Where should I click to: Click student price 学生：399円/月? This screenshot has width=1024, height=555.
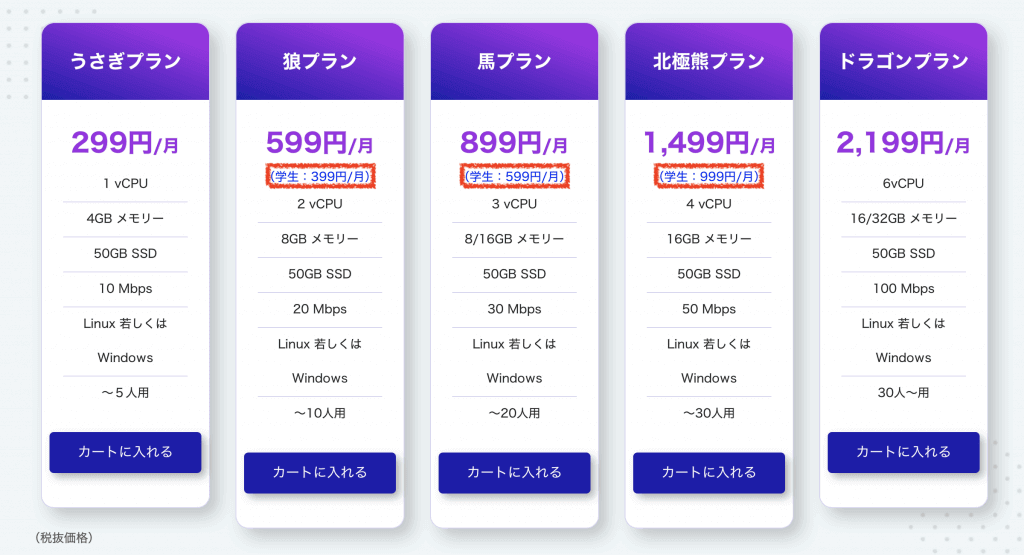click(320, 176)
